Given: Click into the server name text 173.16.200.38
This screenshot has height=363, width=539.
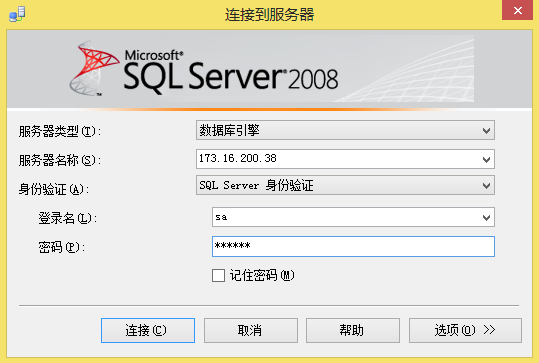Looking at the screenshot, I should coord(238,158).
